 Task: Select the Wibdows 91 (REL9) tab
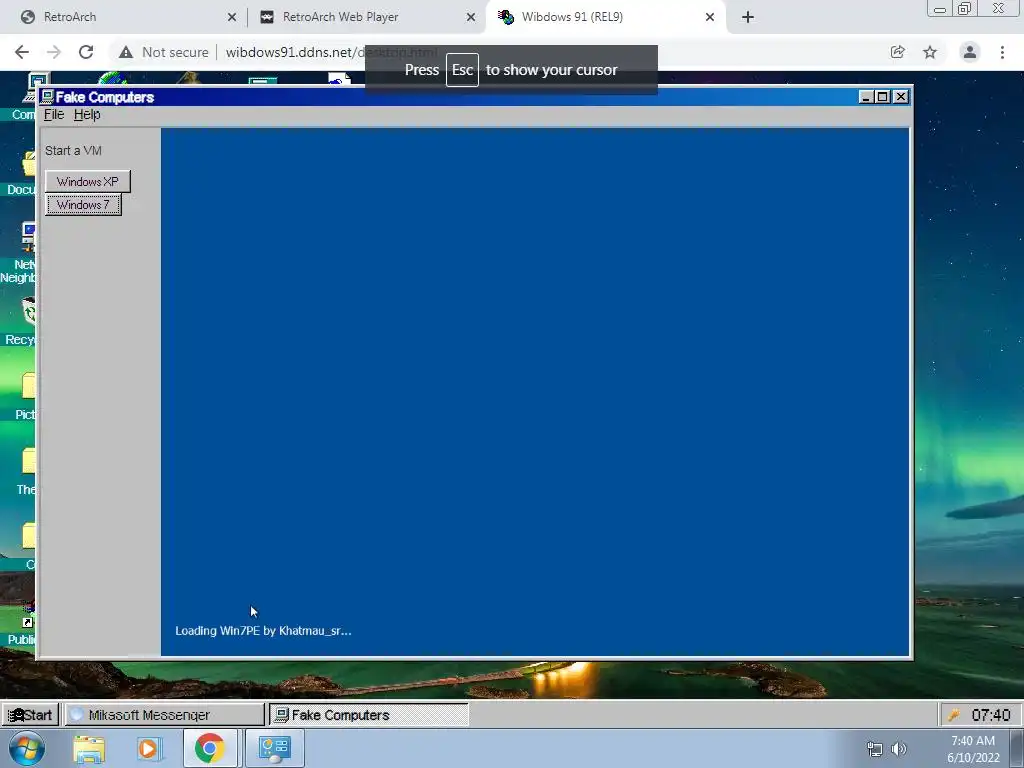[x=605, y=17]
